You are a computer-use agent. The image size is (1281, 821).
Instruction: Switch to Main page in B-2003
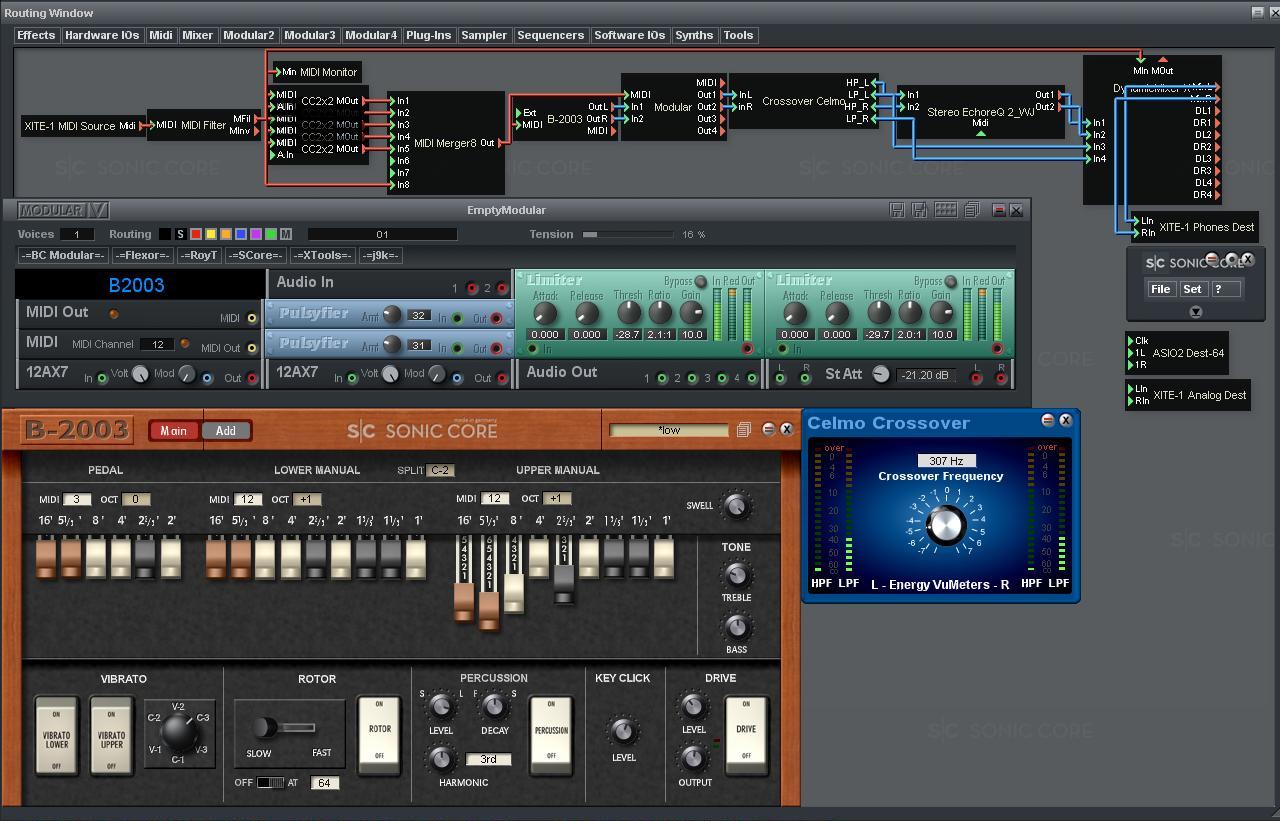point(174,431)
